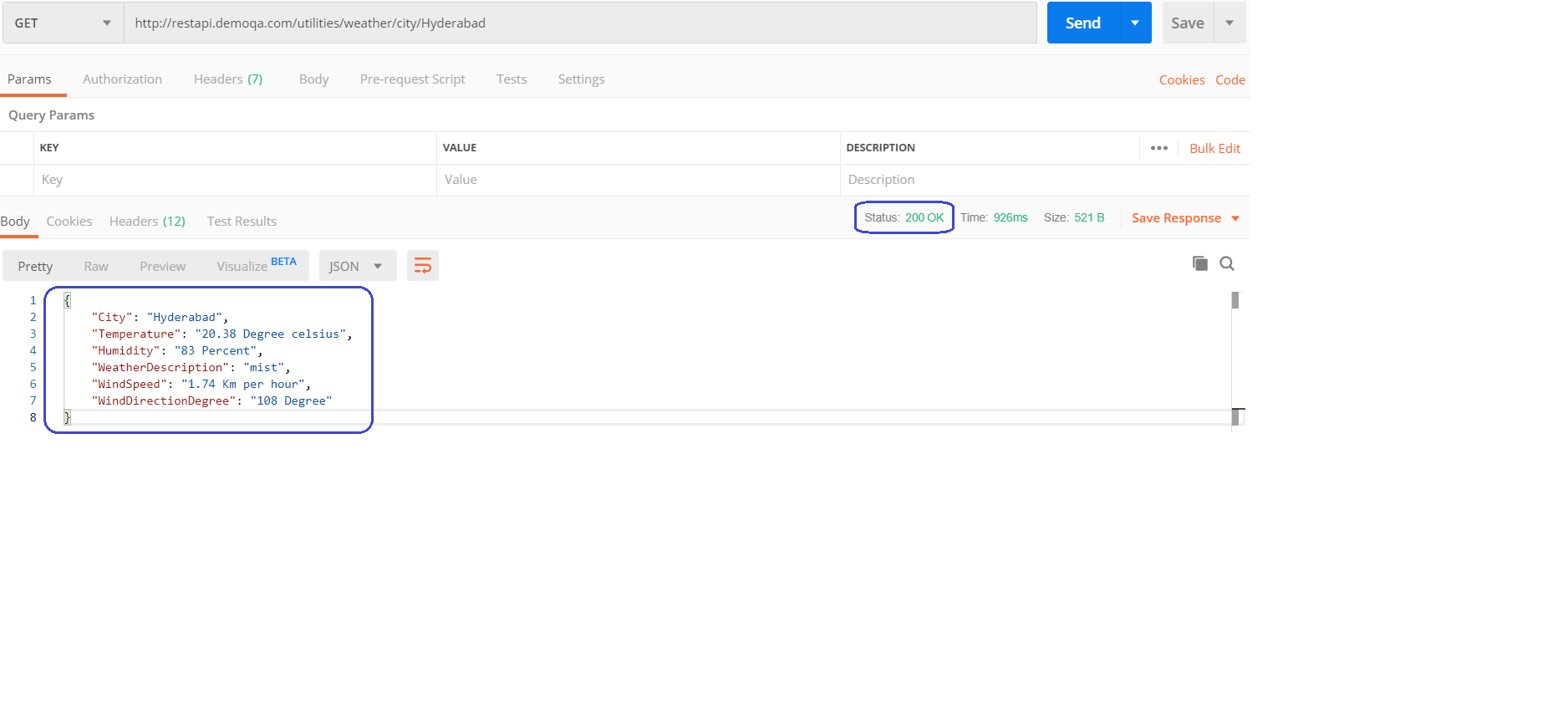Select the Params tab
This screenshot has width=1568, height=709.
pos(29,79)
